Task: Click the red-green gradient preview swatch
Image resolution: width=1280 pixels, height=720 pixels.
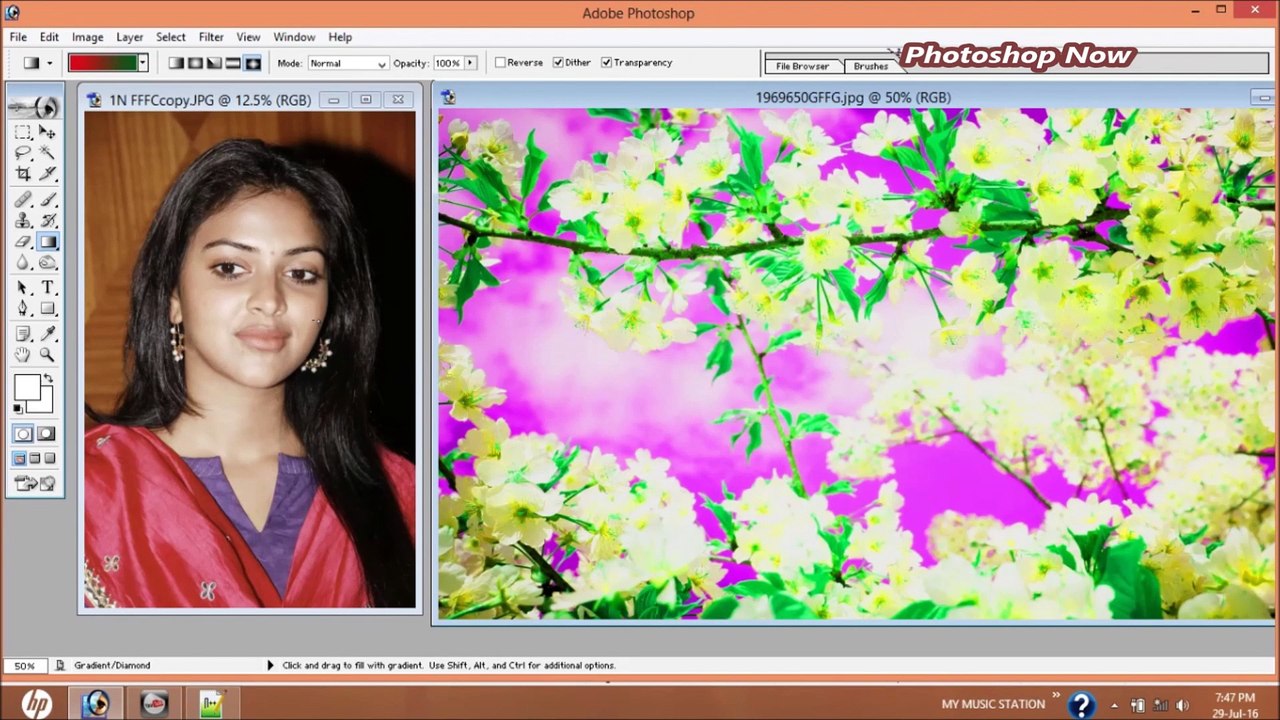Action: [103, 63]
